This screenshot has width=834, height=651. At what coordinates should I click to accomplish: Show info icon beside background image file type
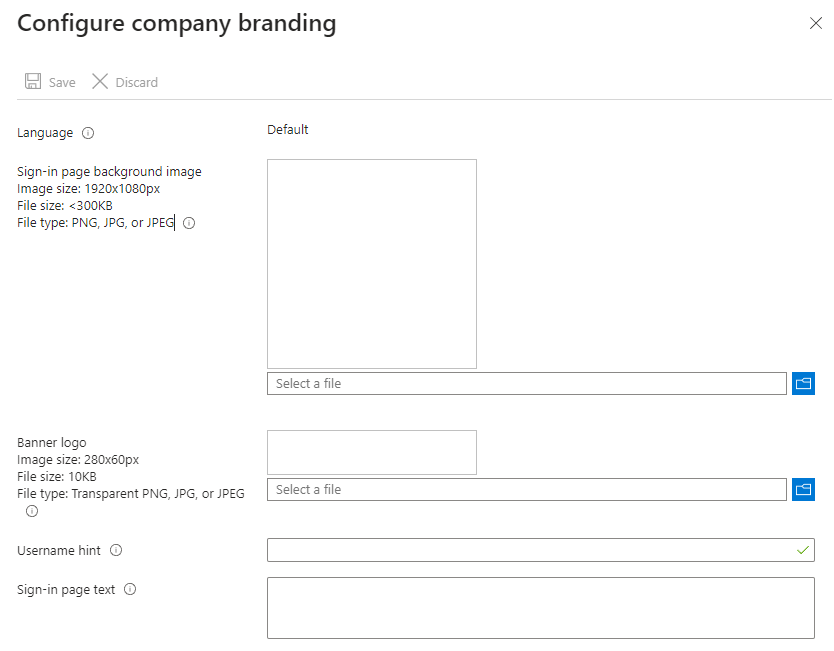(x=189, y=223)
